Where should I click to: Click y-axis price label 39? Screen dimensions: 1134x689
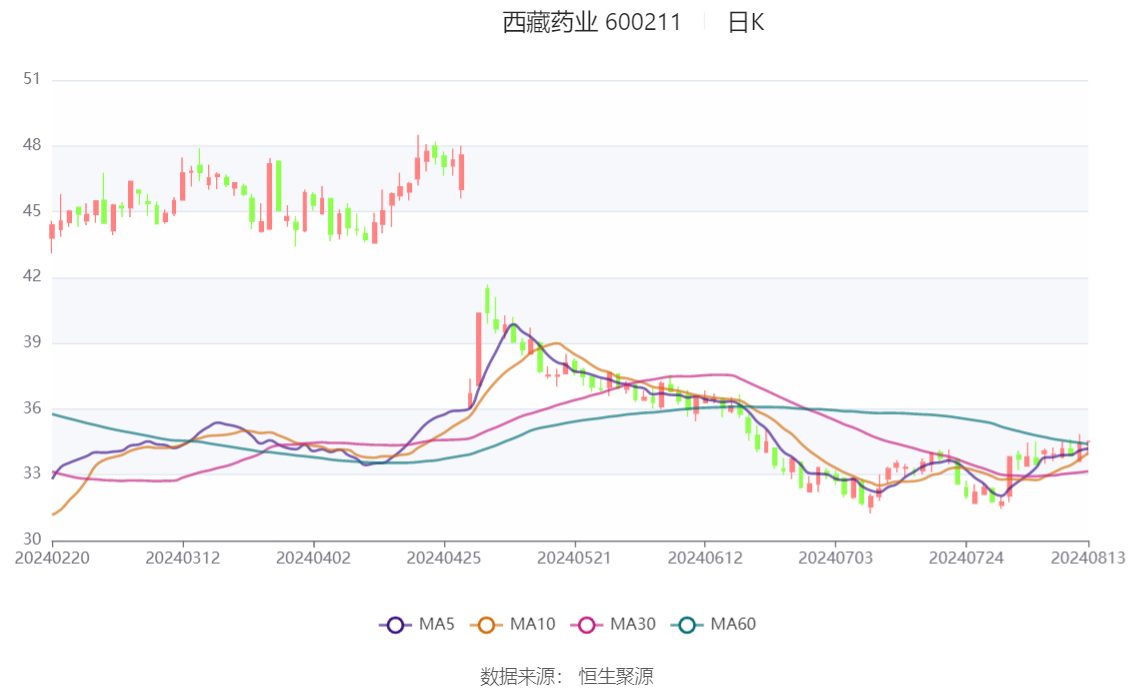(x=32, y=342)
